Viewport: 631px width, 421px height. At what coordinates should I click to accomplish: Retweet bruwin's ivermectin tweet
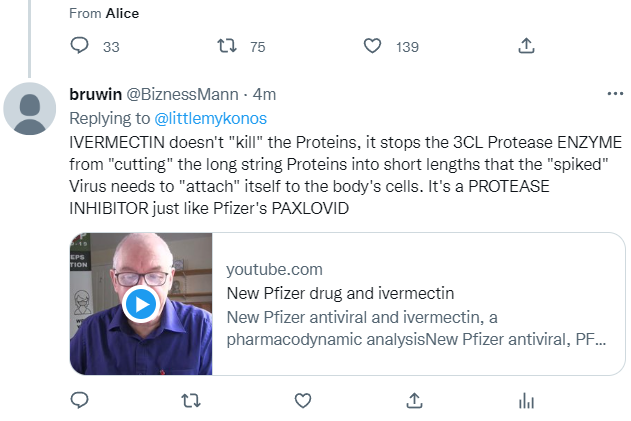pos(189,400)
